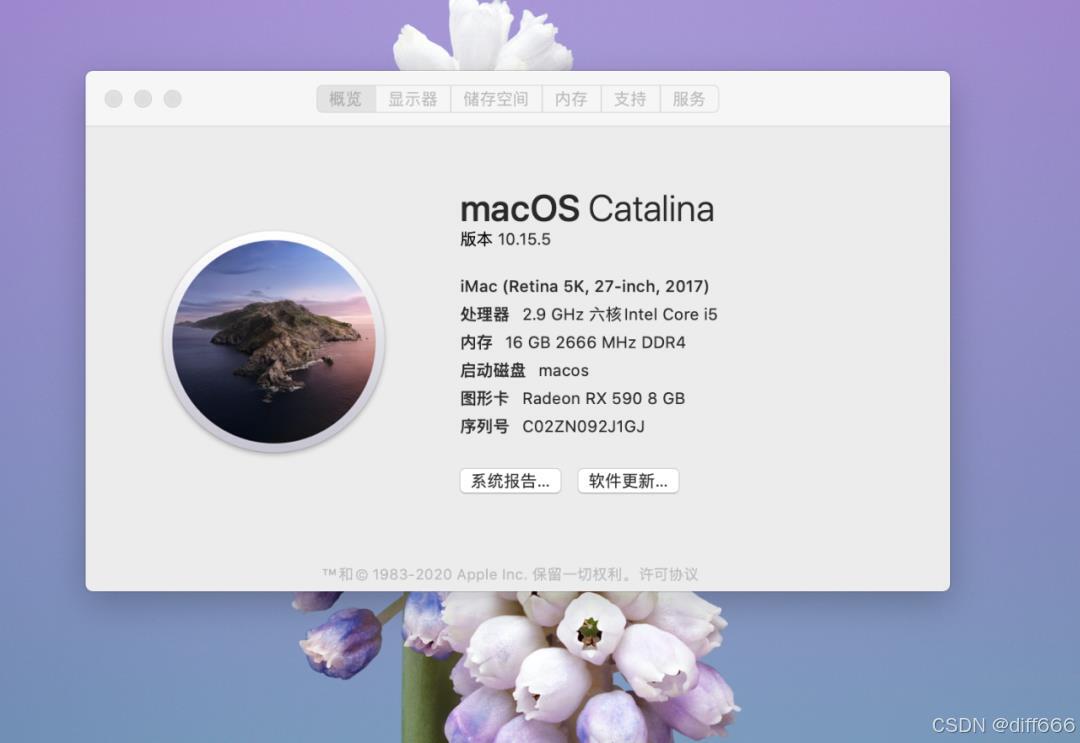The image size is (1080, 743).
Task: Select the 内存 tab
Action: click(x=571, y=99)
